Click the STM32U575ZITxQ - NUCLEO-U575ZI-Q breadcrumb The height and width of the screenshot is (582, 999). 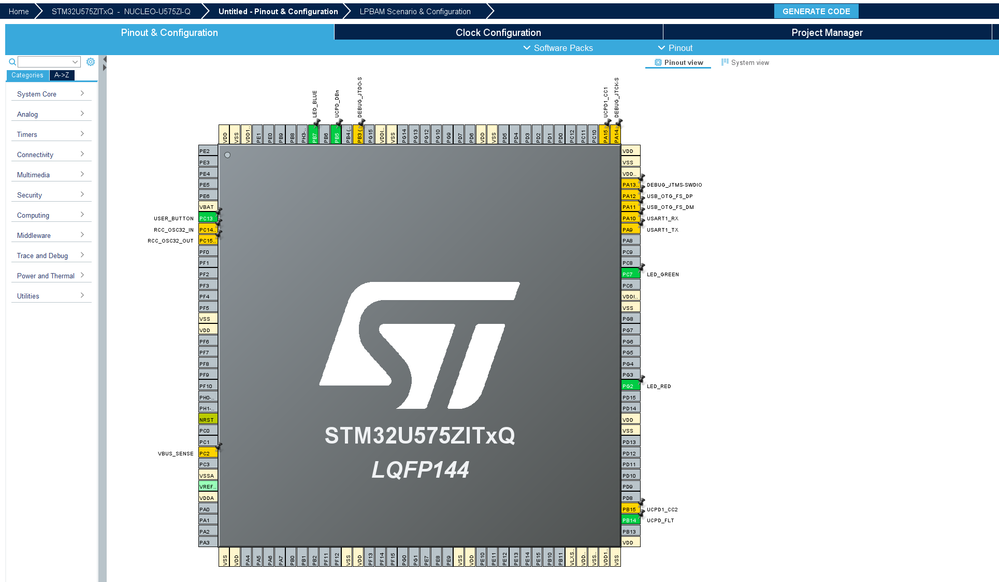121,11
